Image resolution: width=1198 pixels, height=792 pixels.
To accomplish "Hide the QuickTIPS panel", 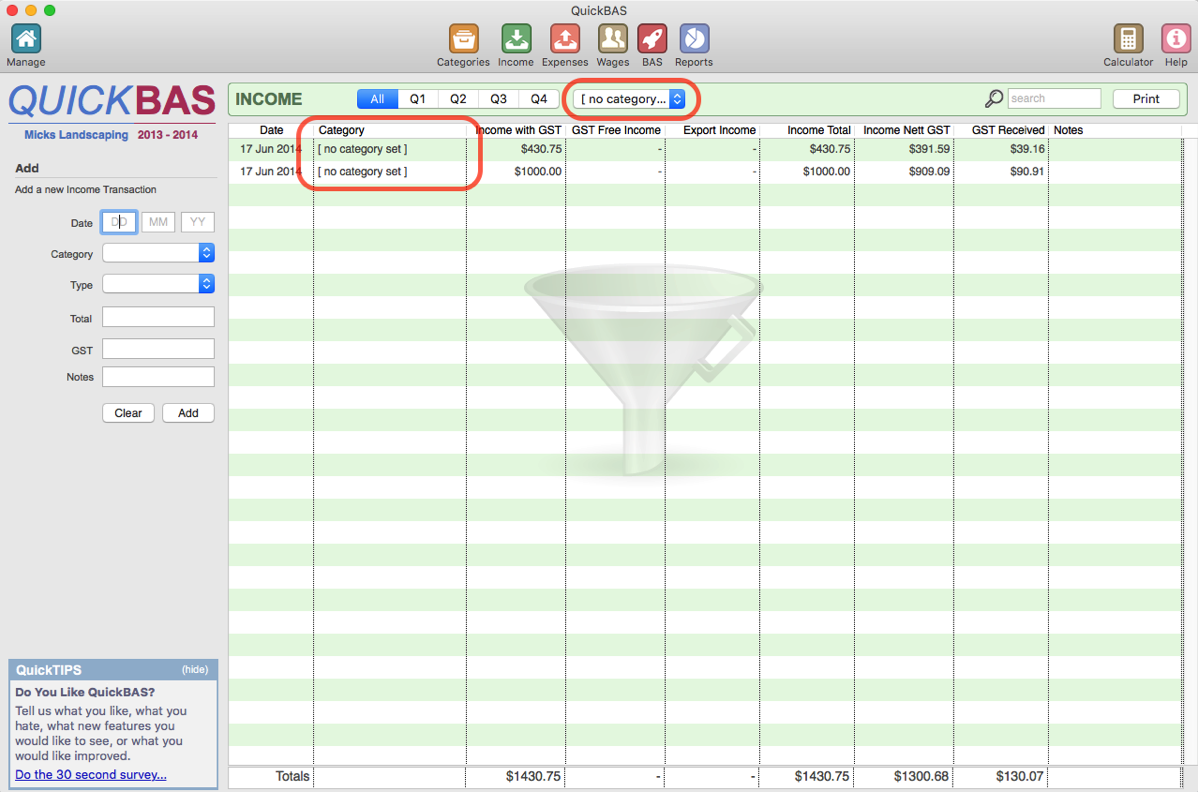I will (x=195, y=670).
